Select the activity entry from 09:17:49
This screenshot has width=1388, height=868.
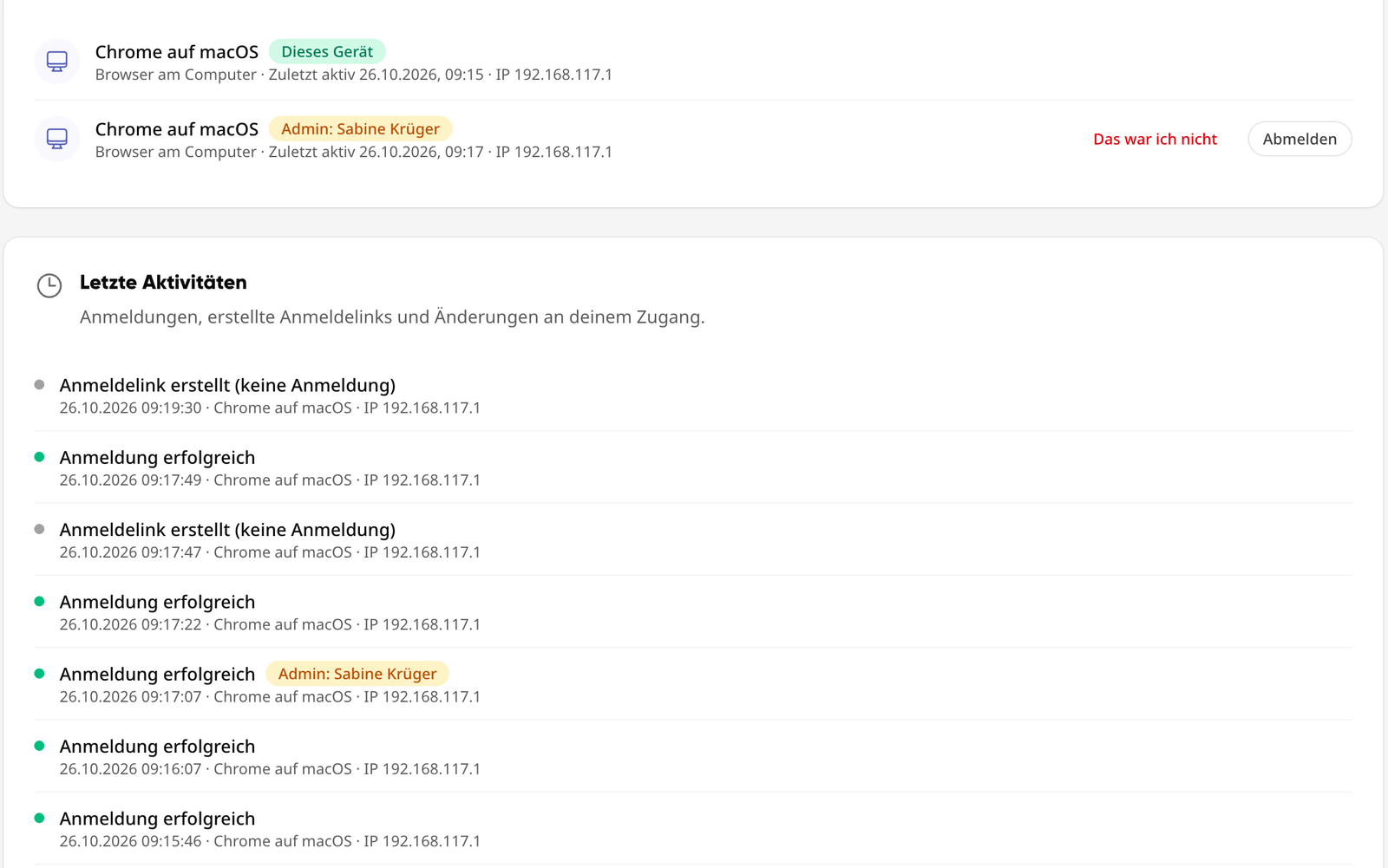(693, 467)
